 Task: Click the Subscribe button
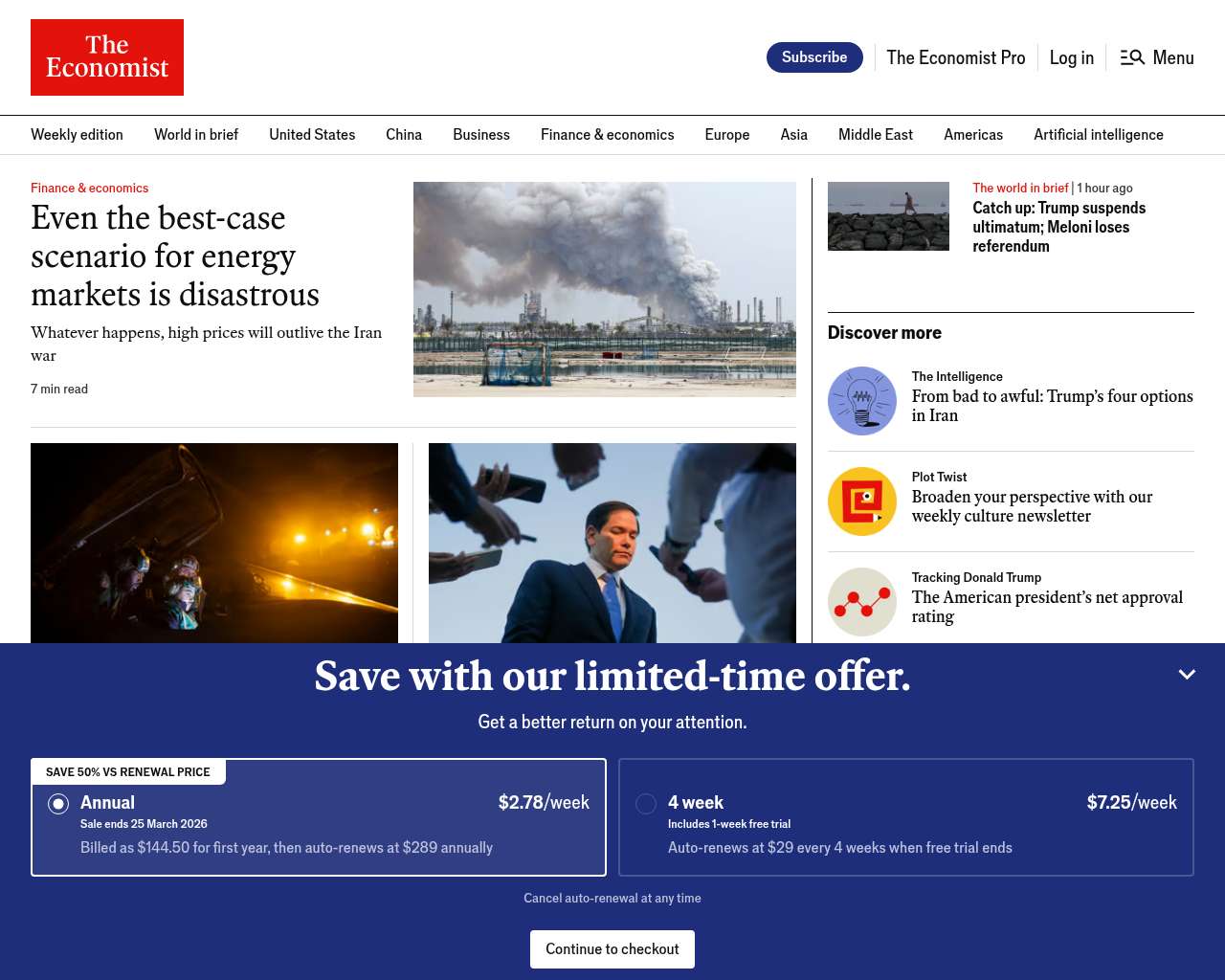814,57
